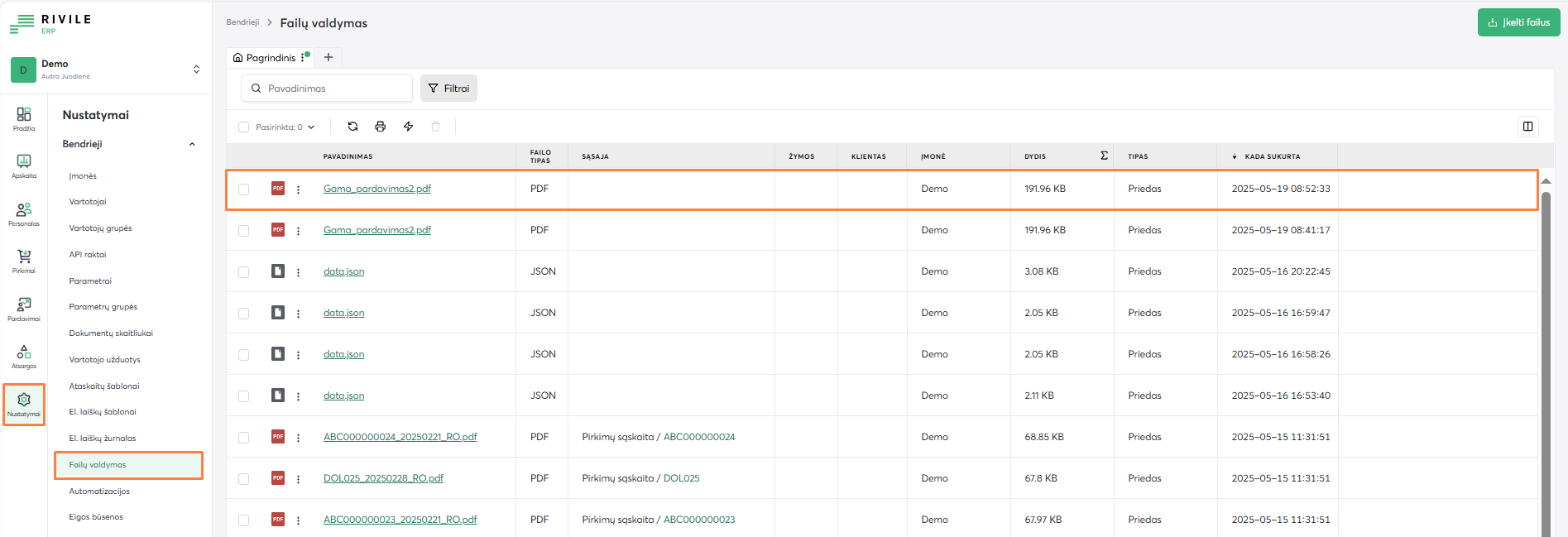The image size is (1568, 537).
Task: Open Apskaita module in left sidebar
Action: point(24,165)
